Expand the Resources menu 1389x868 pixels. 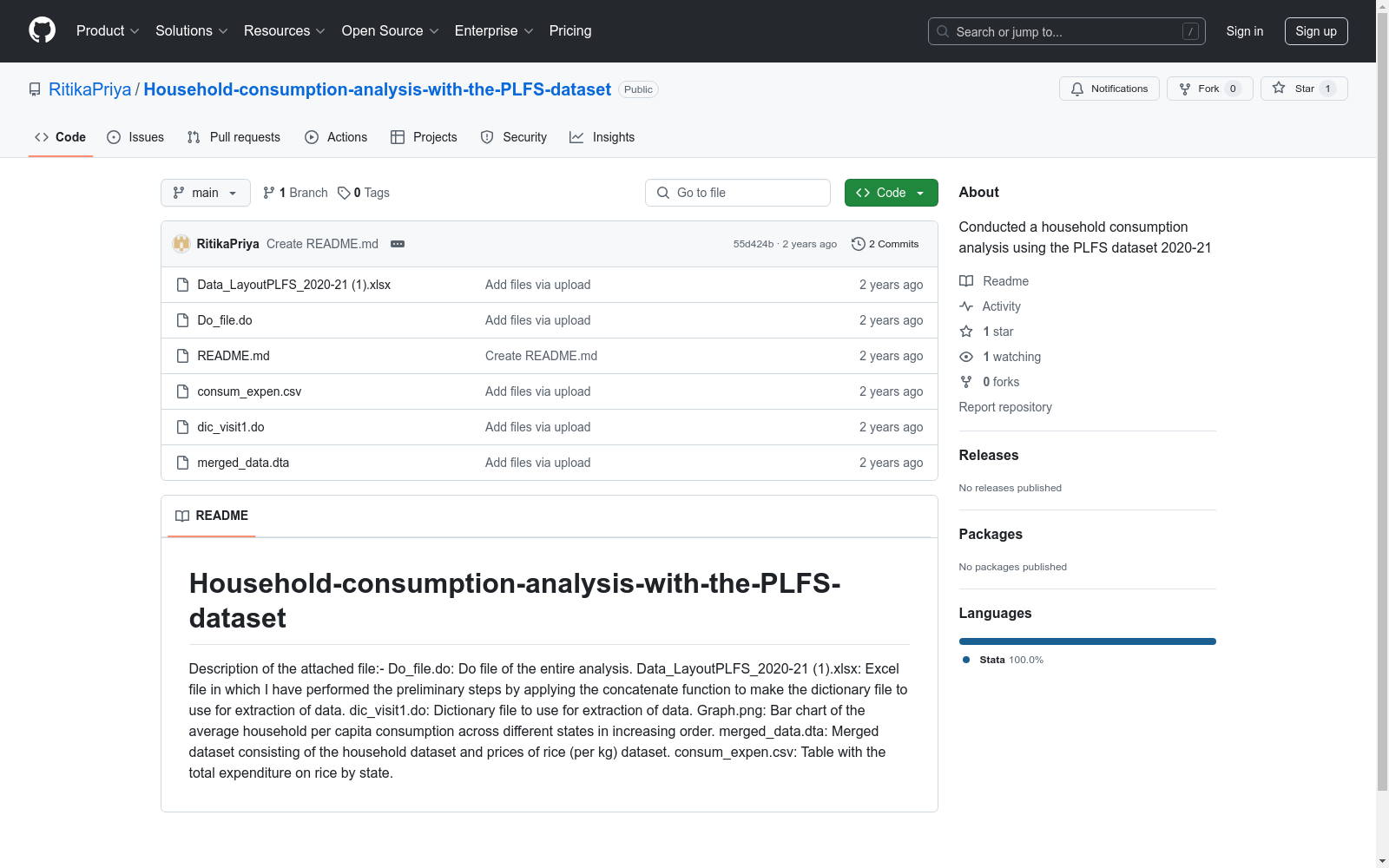point(285,30)
